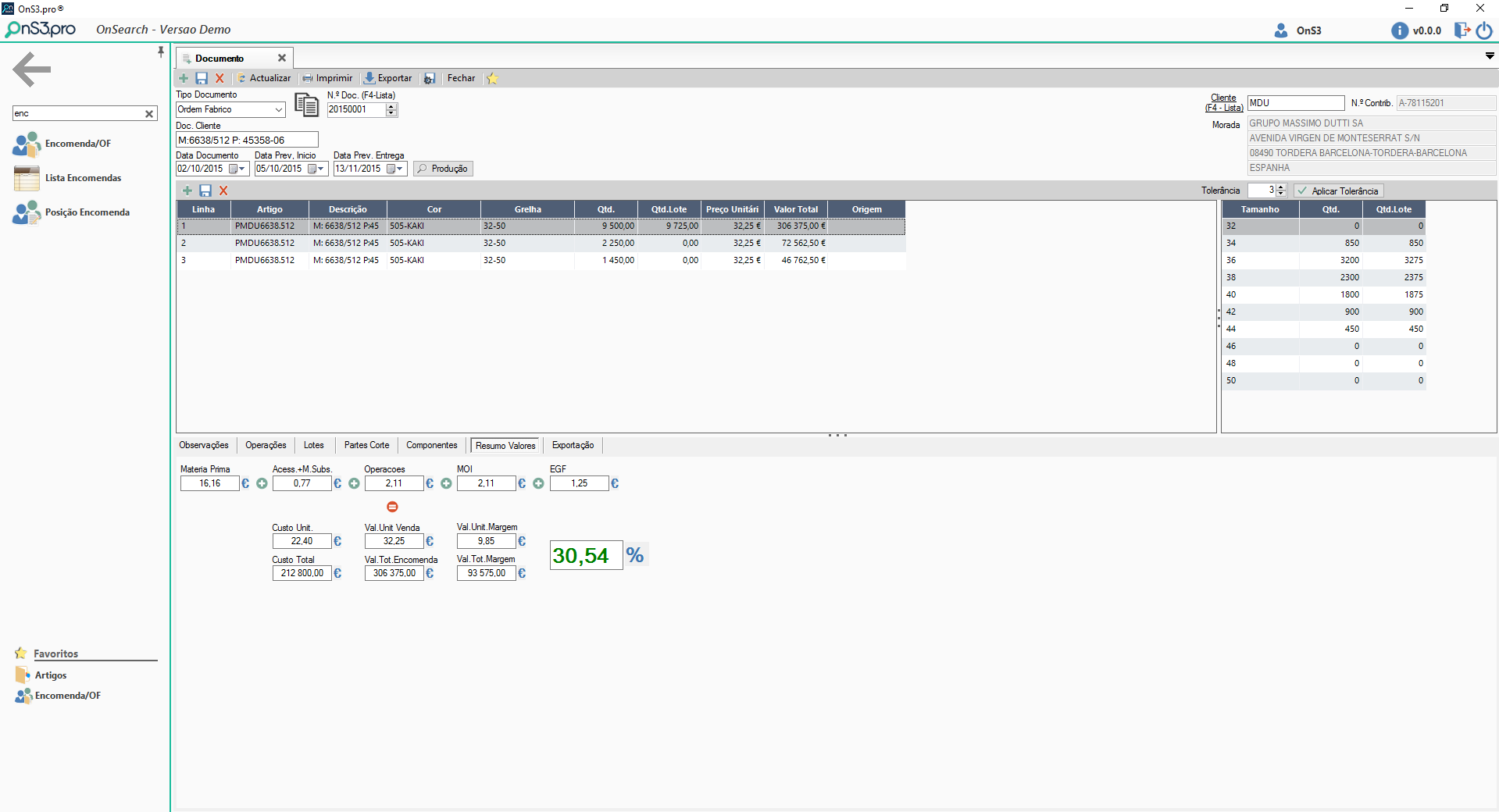The width and height of the screenshot is (1499, 812).
Task: Delete the selected line with the grid red X icon
Action: (223, 191)
